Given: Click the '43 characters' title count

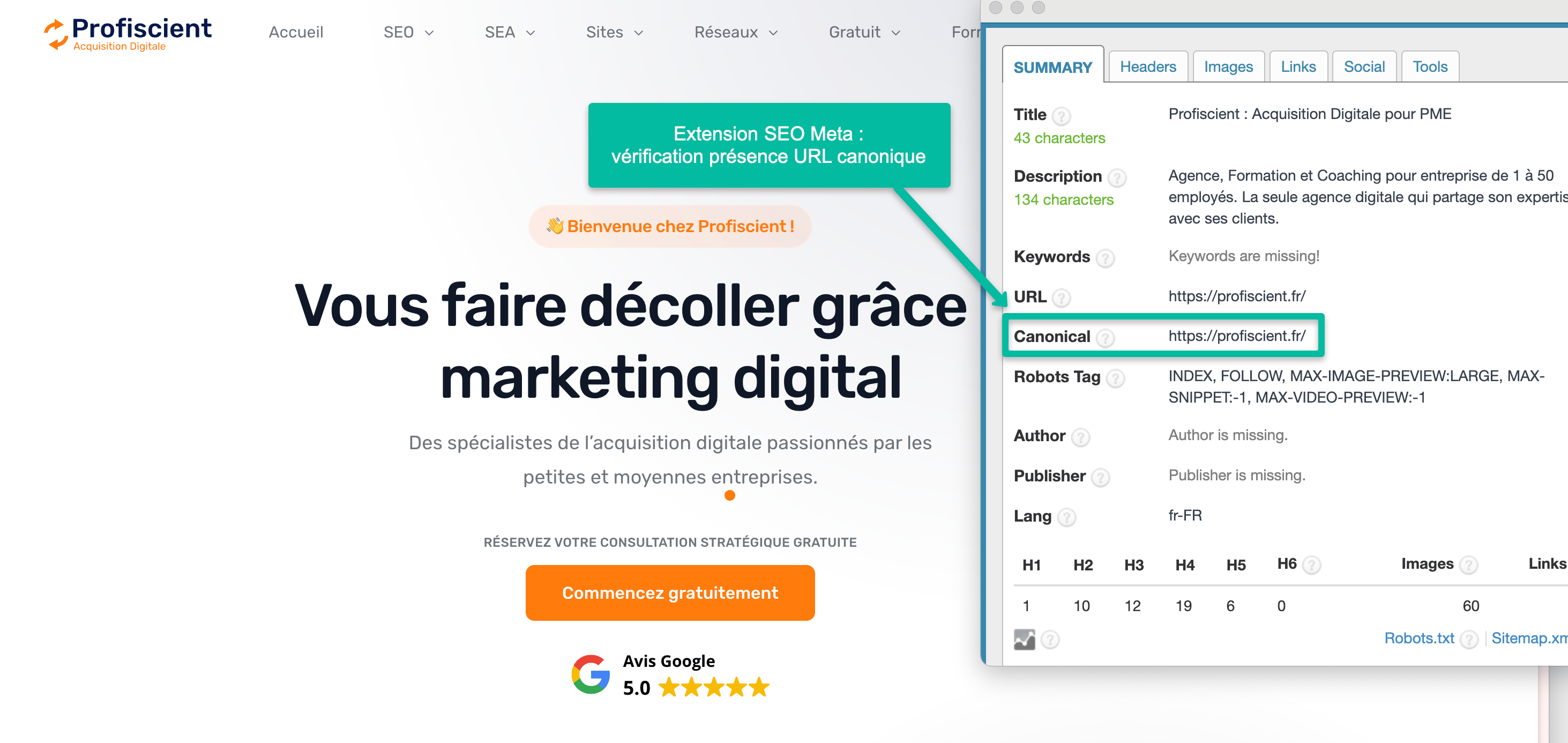Looking at the screenshot, I should 1059,138.
